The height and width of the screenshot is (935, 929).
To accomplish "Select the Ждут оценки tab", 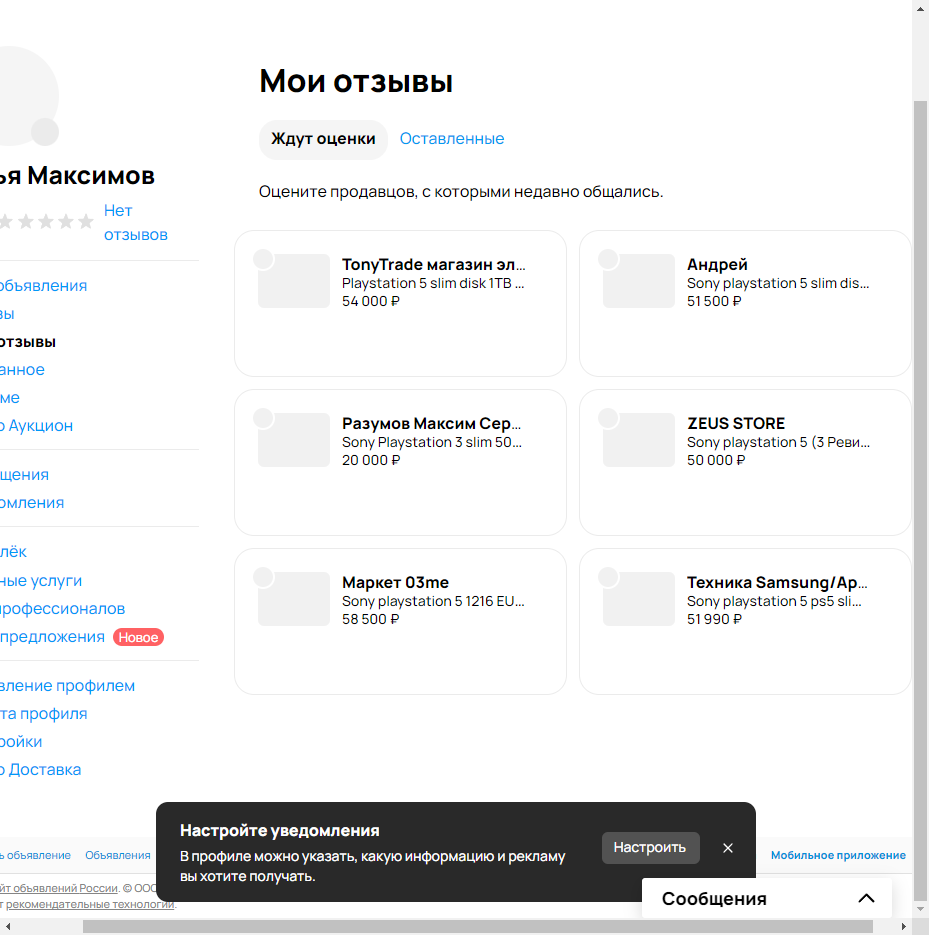I will pyautogui.click(x=323, y=140).
